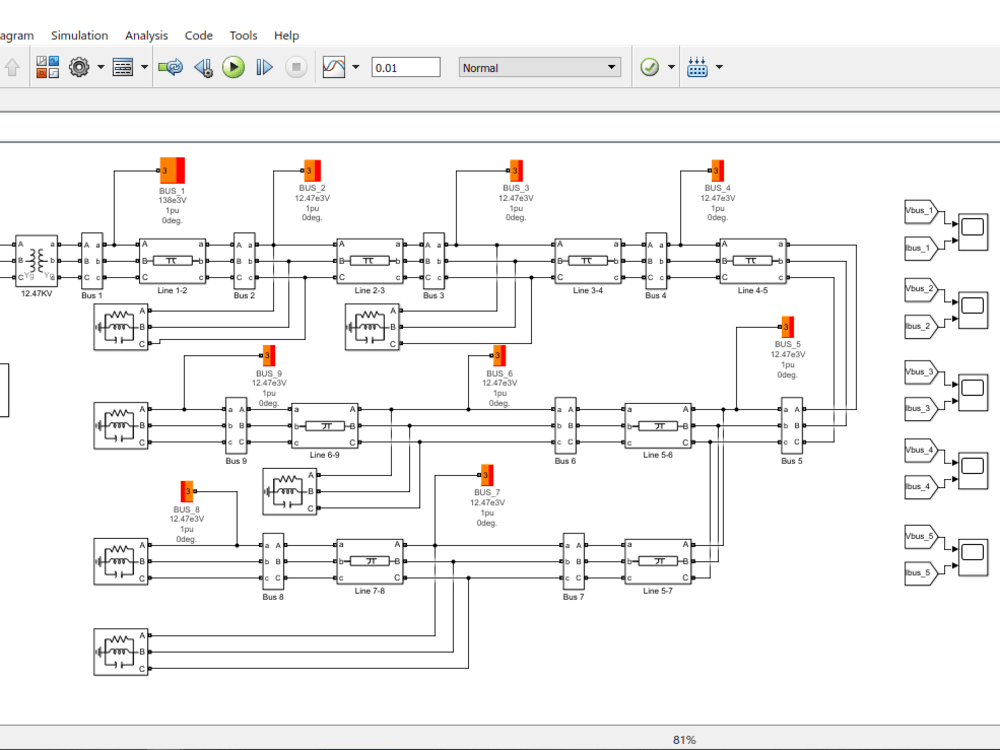Click the 81% zoom level in status bar
Viewport: 1000px width, 750px height.
(x=684, y=740)
